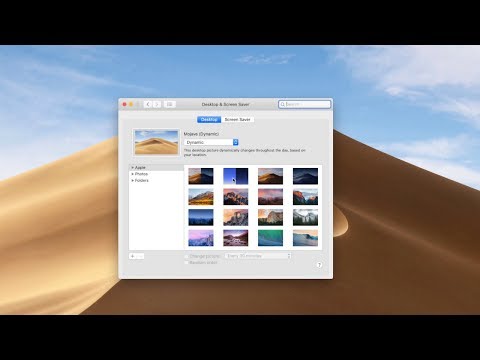Select the Folders source row
Image resolution: width=480 pixels, height=360 pixels.
[x=156, y=180]
